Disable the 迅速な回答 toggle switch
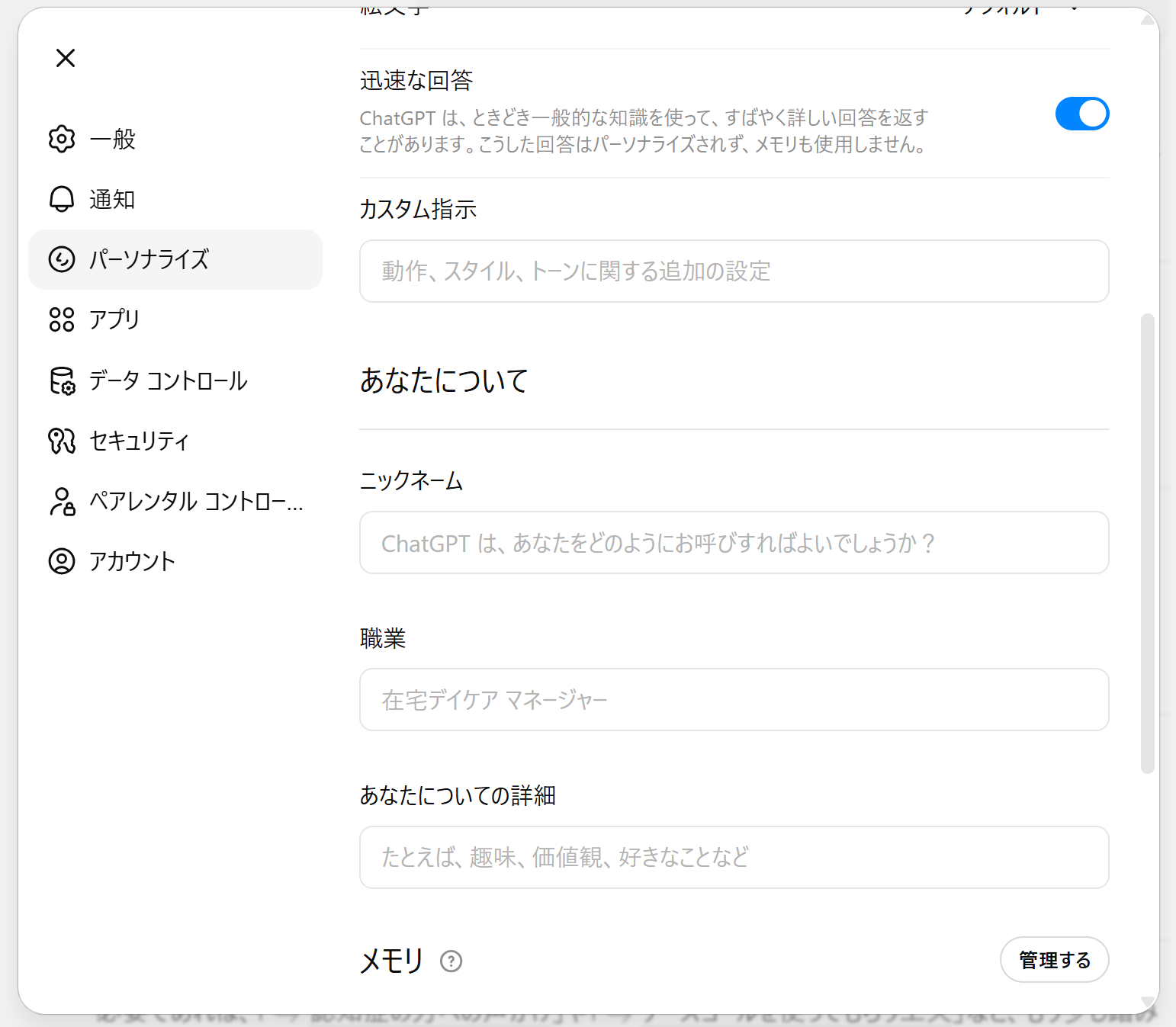Image resolution: width=1176 pixels, height=1027 pixels. coord(1081,114)
